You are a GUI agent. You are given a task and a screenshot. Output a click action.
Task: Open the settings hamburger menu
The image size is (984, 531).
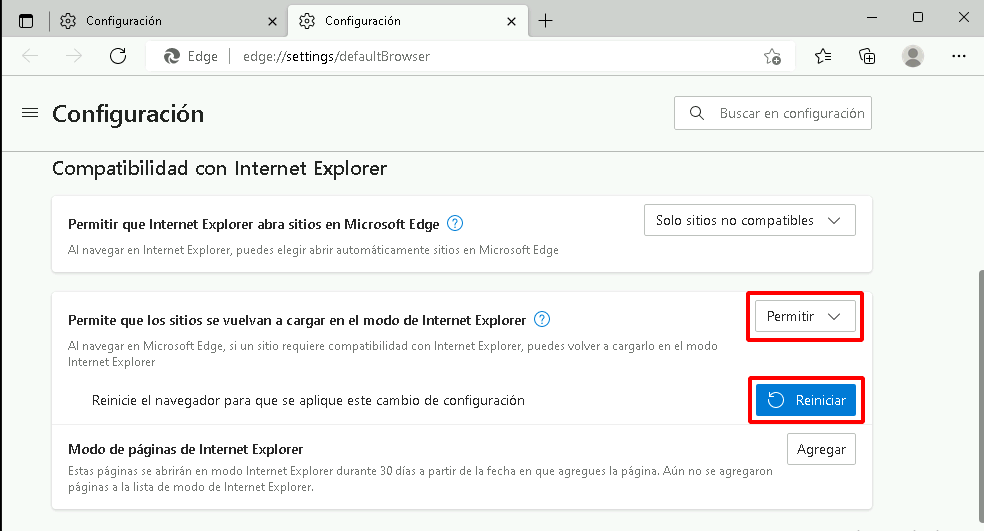coord(30,113)
